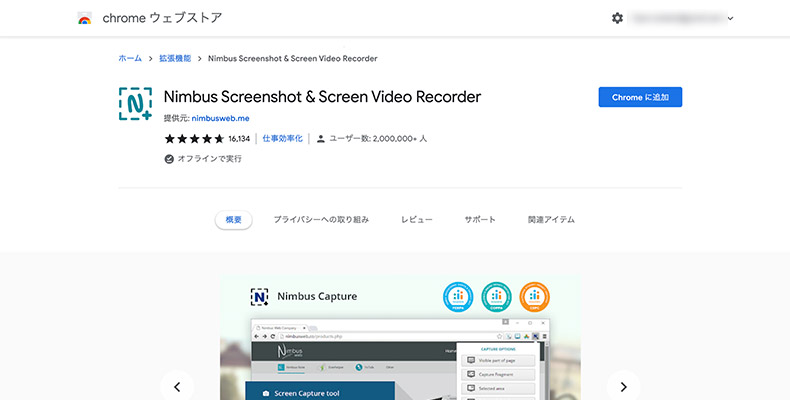Click the blue FERPA badge
This screenshot has width=790, height=400.
point(458,297)
